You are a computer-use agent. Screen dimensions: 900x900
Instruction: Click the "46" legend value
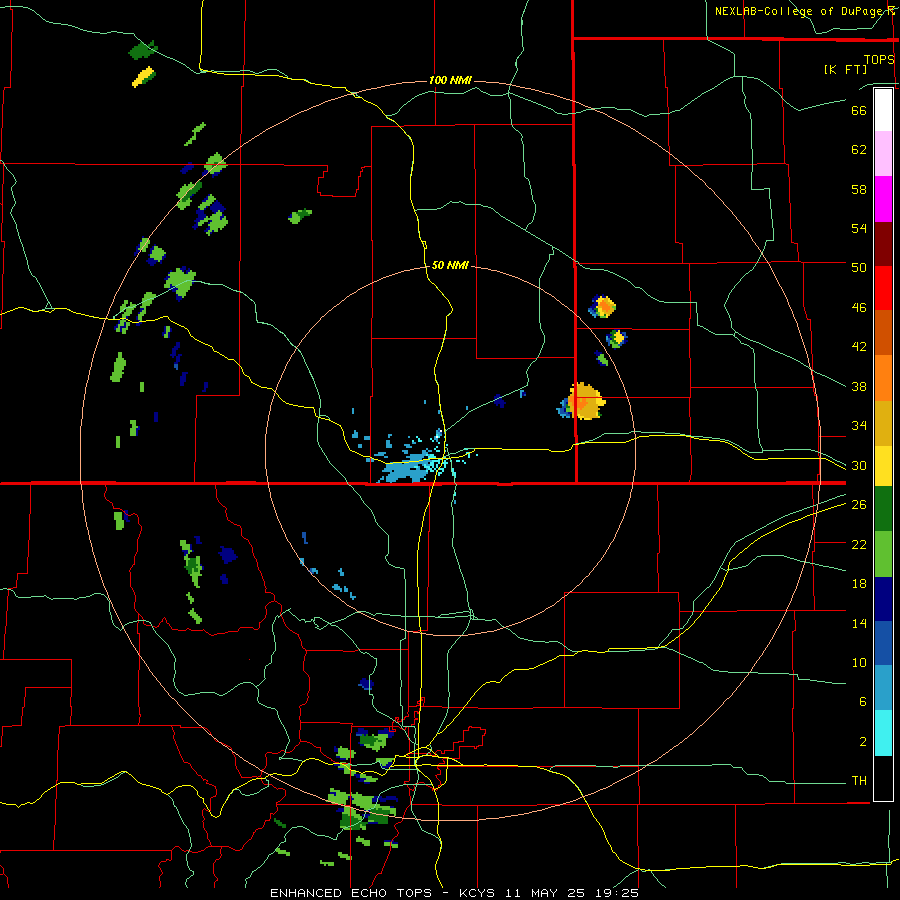click(859, 308)
